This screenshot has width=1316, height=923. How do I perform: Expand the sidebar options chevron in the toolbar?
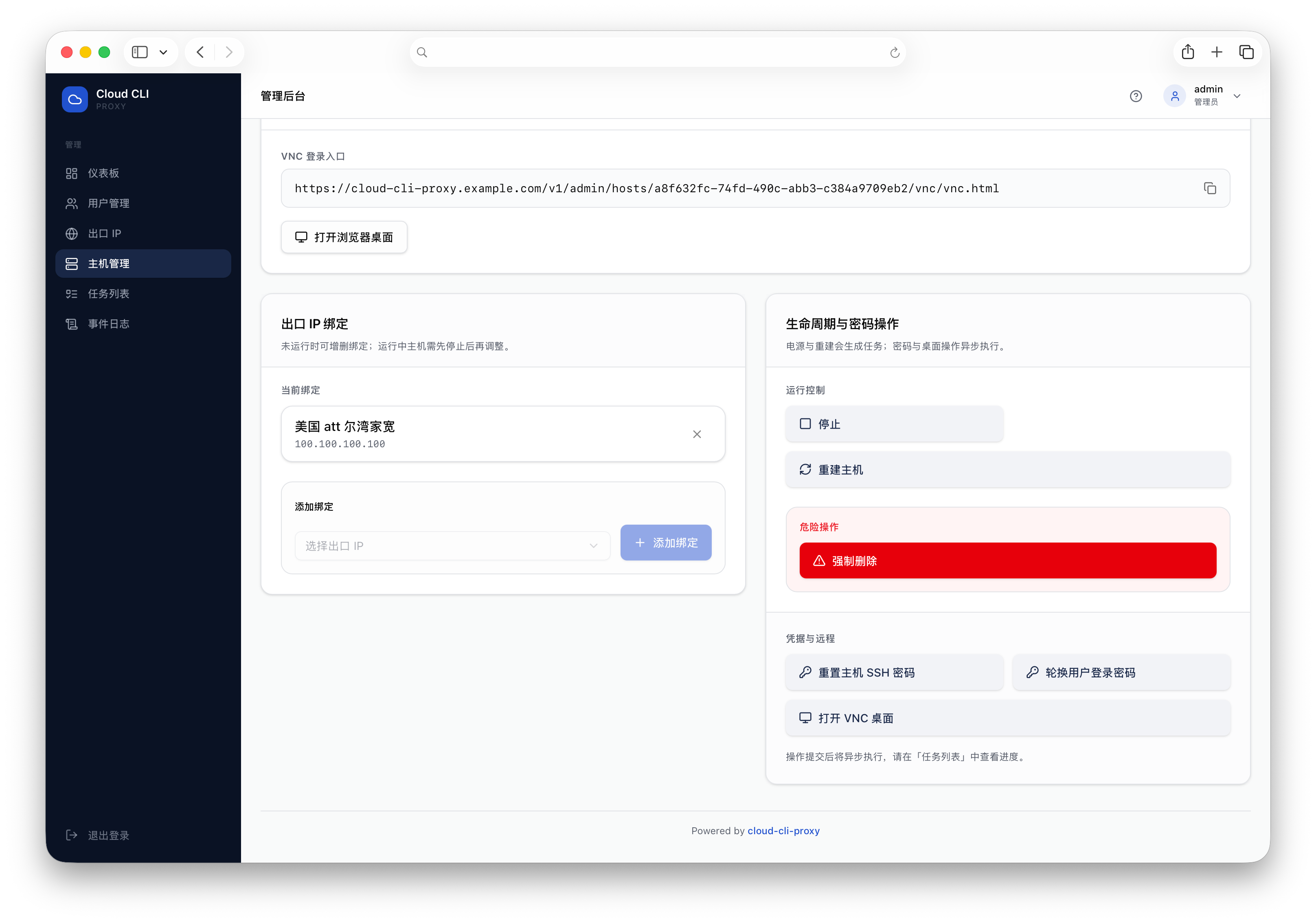(x=163, y=52)
